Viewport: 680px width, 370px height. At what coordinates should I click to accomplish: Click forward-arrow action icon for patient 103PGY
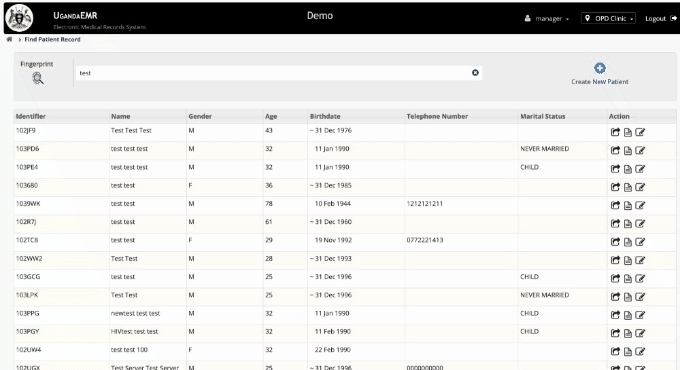tap(615, 333)
